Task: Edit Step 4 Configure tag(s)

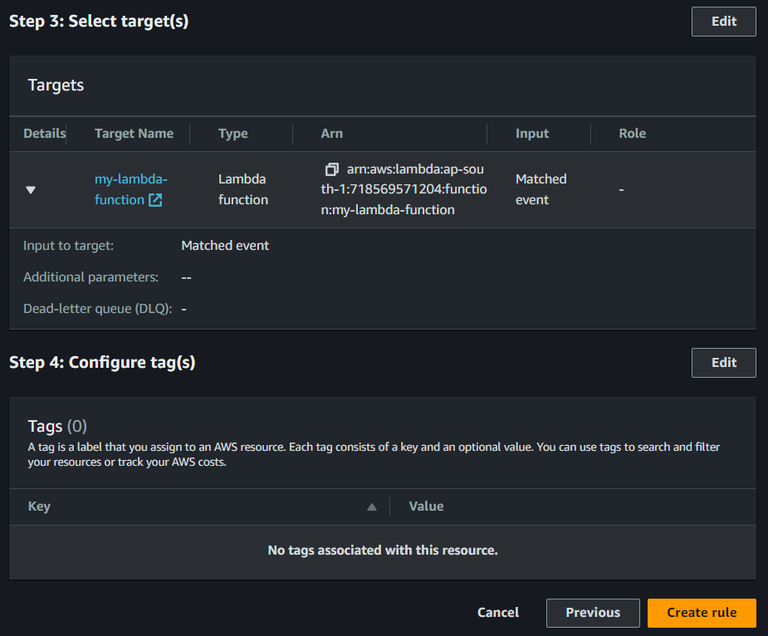Action: point(723,363)
